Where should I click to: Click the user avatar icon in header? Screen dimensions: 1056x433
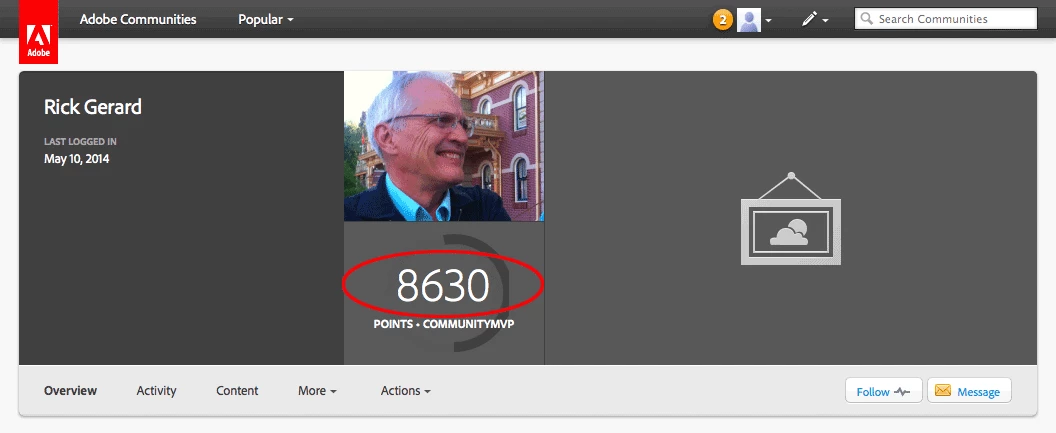tap(749, 20)
